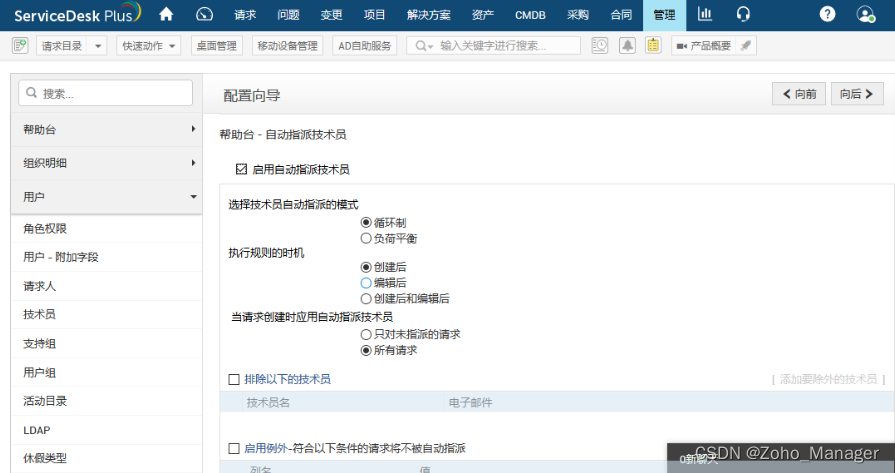Select 只对未指派的请求 radio option

click(366, 334)
